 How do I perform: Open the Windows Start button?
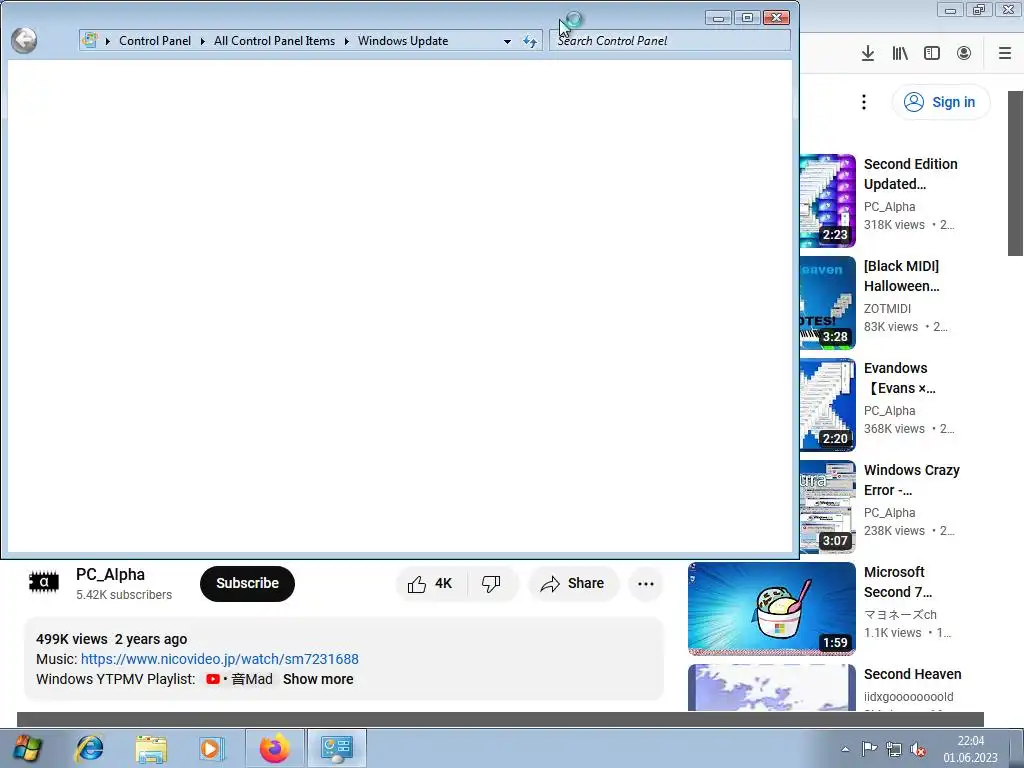click(27, 748)
